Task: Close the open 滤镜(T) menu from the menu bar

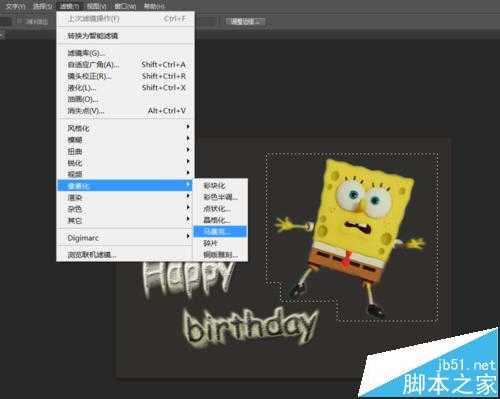Action: point(69,6)
